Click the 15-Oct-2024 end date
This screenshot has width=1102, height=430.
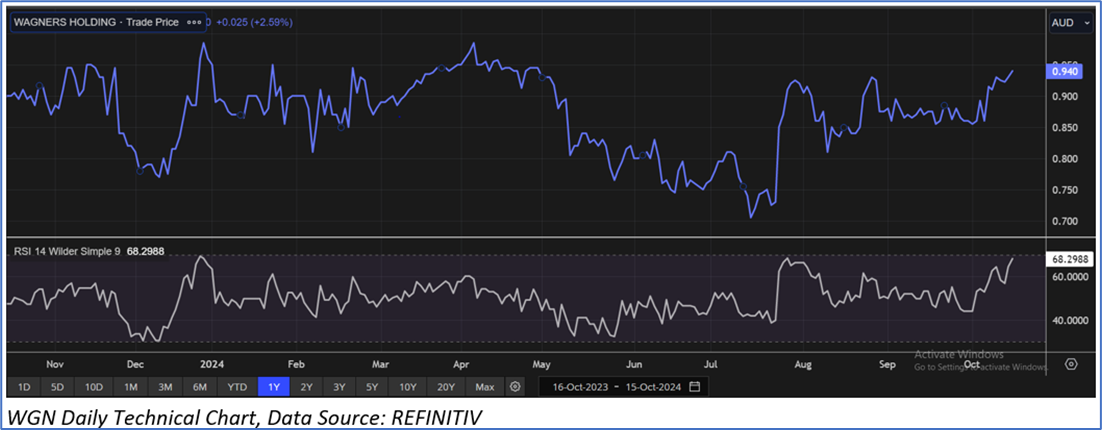[655, 386]
